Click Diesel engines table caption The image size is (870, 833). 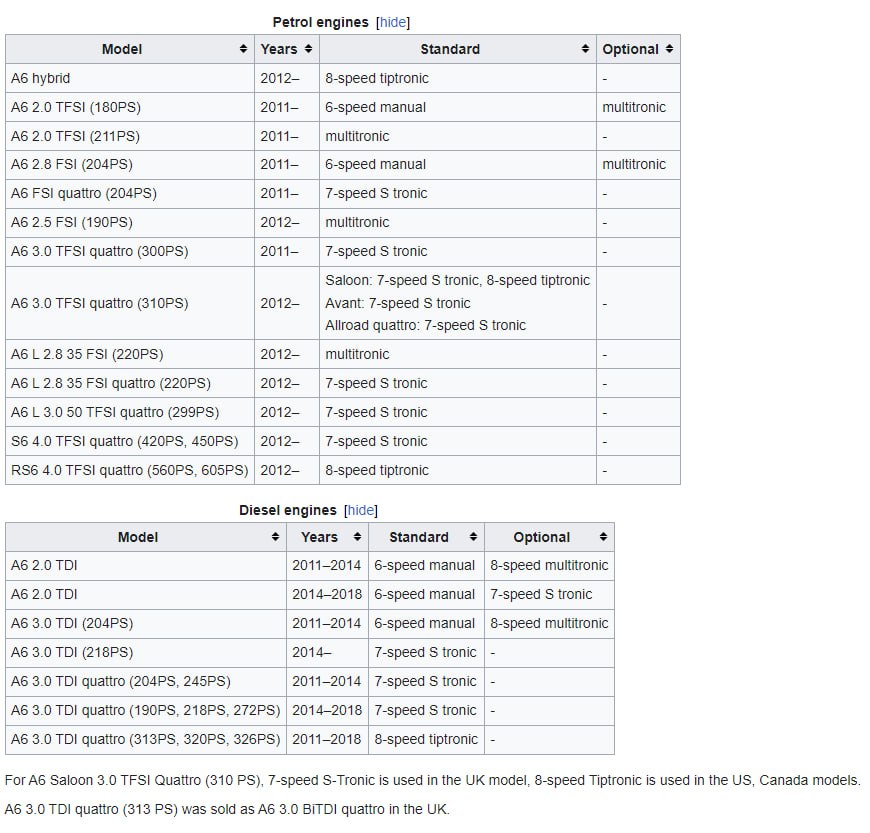[287, 510]
